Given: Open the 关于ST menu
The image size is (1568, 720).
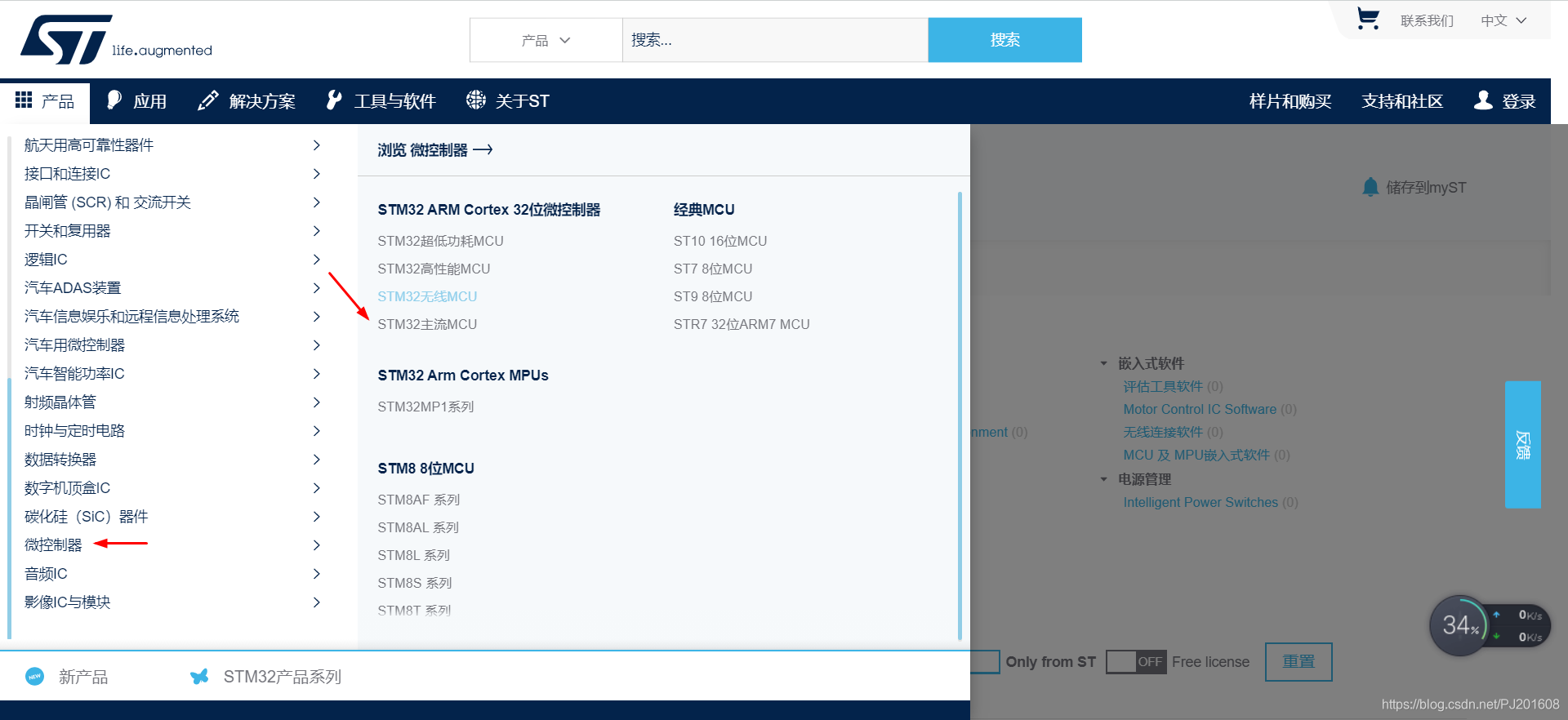Looking at the screenshot, I should pyautogui.click(x=508, y=100).
